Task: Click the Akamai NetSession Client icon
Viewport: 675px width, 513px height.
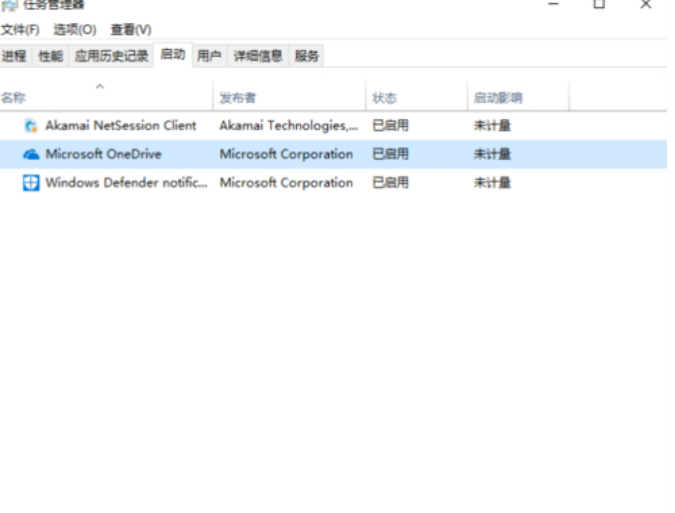Action: click(x=31, y=126)
